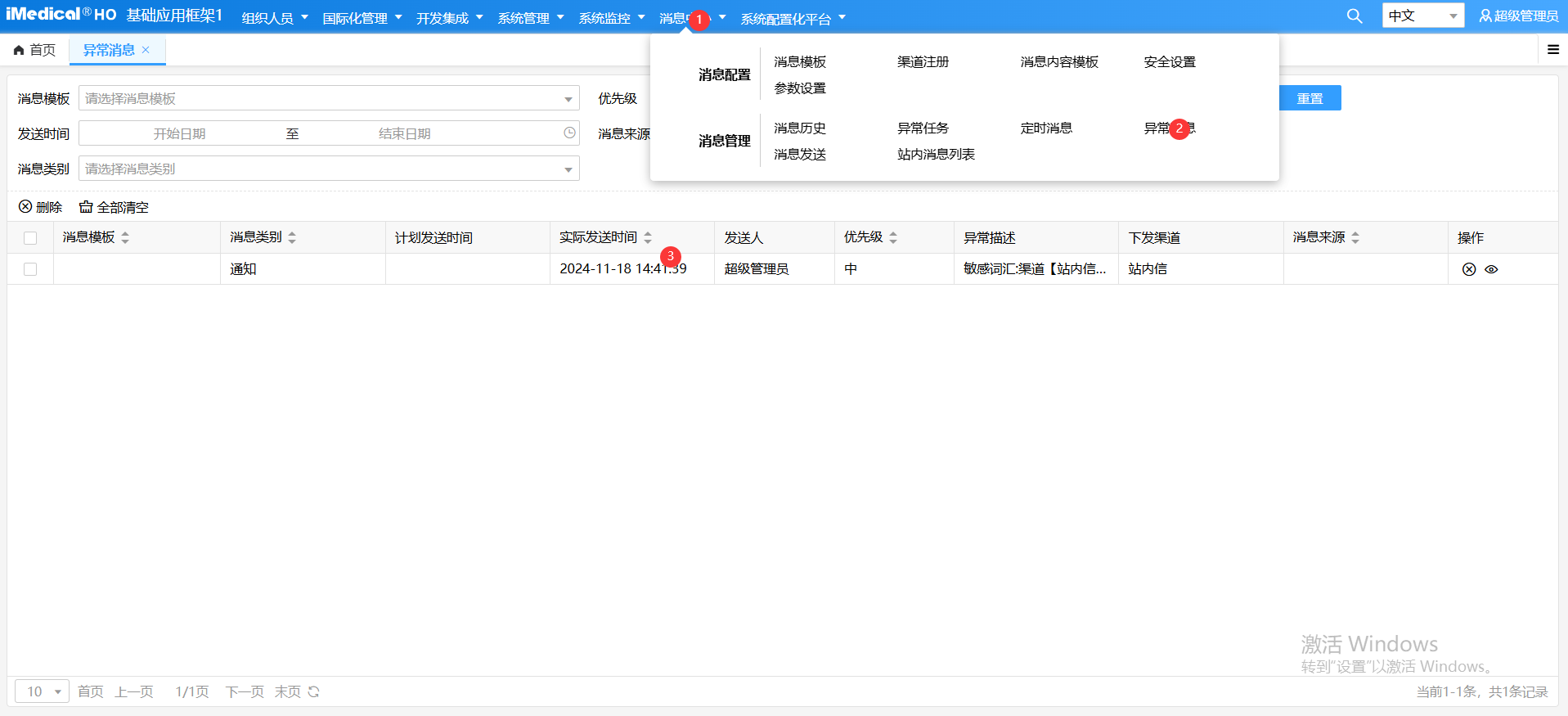Close the 异常消息 tab
This screenshot has width=1568, height=716.
146,50
